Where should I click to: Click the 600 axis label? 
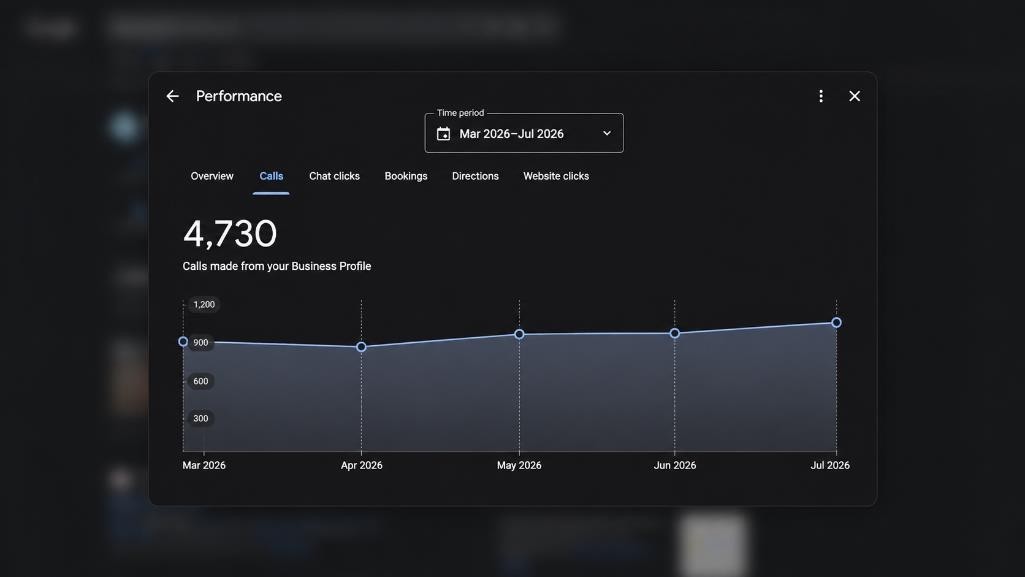coord(201,381)
